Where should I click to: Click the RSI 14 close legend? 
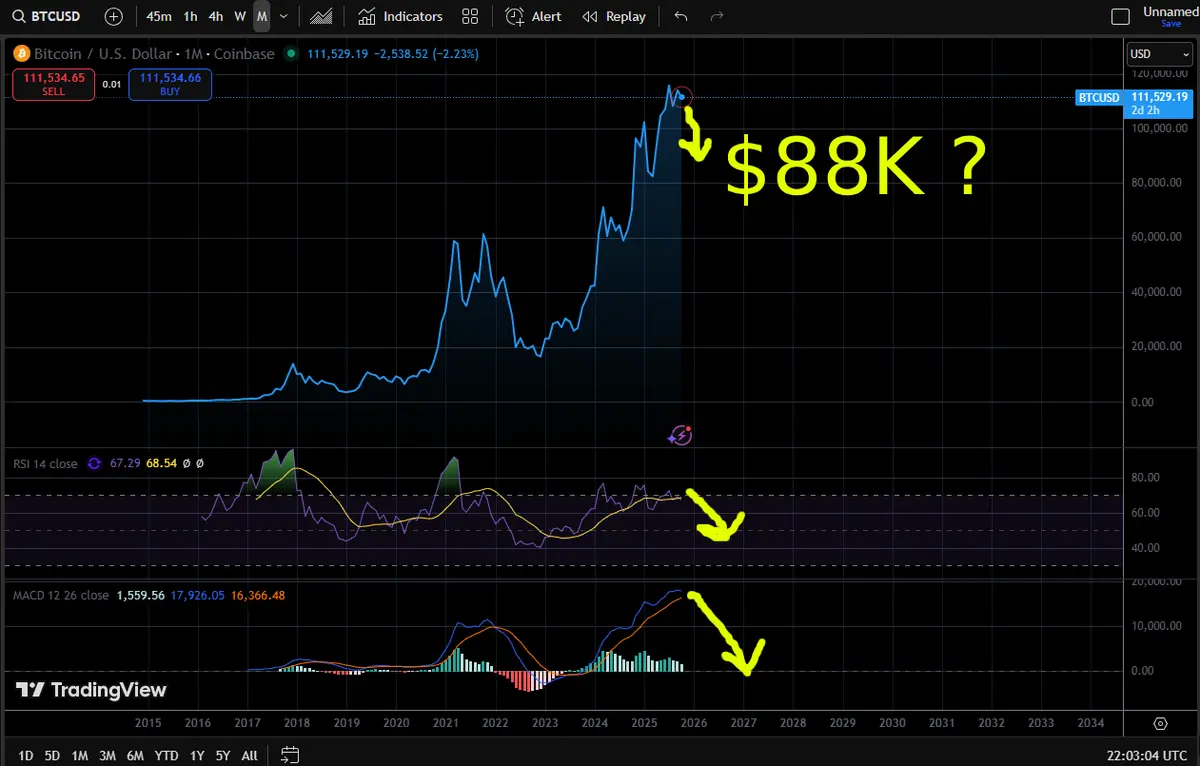pos(46,463)
